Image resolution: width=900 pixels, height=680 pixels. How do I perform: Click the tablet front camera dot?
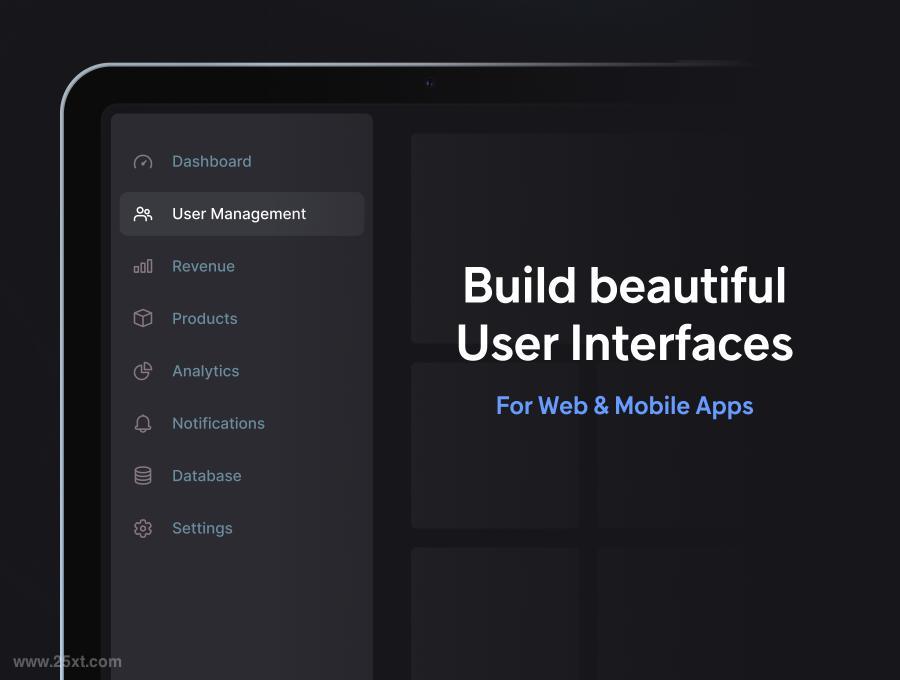click(x=429, y=84)
